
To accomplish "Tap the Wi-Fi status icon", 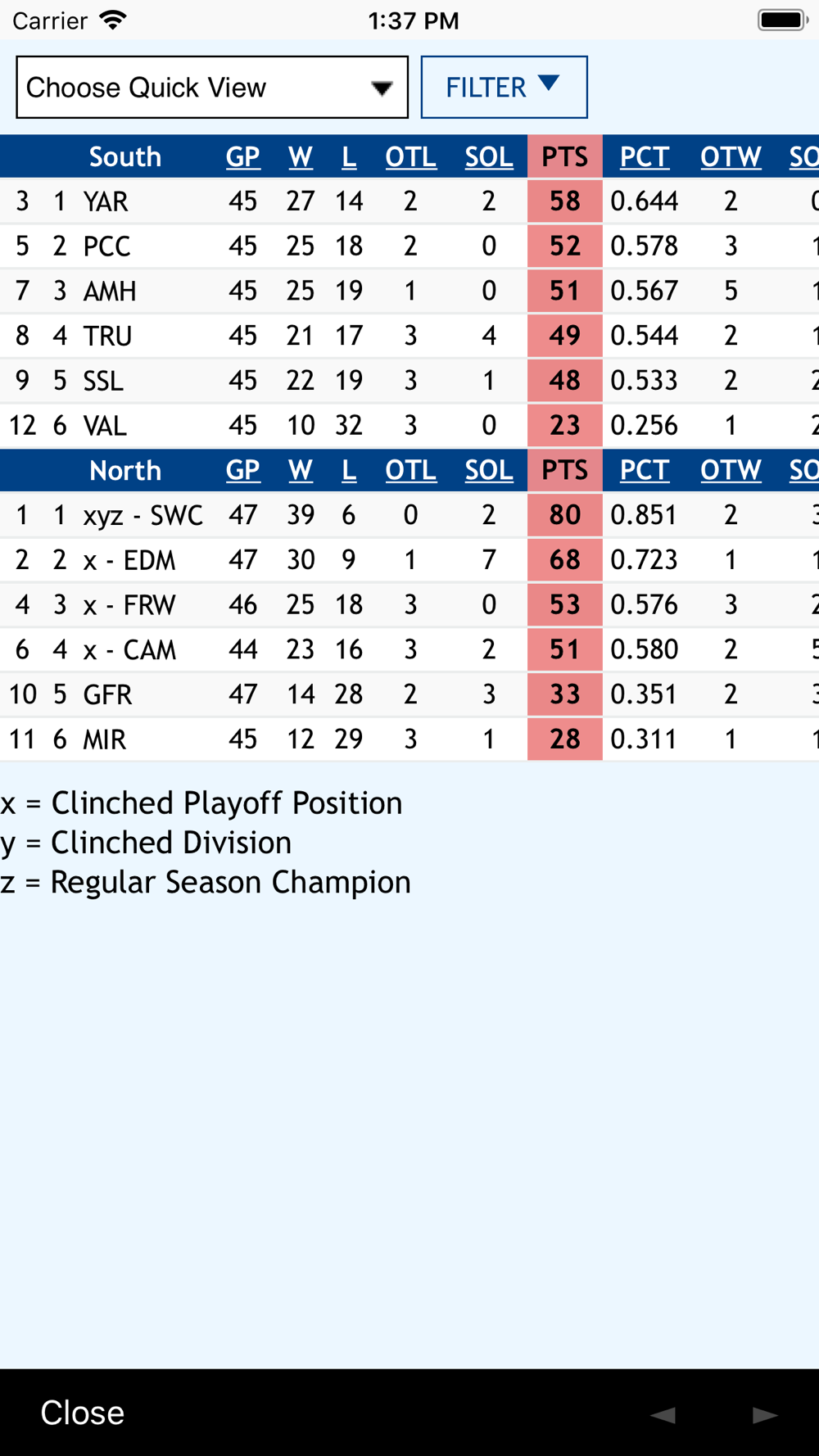I will click(112, 20).
